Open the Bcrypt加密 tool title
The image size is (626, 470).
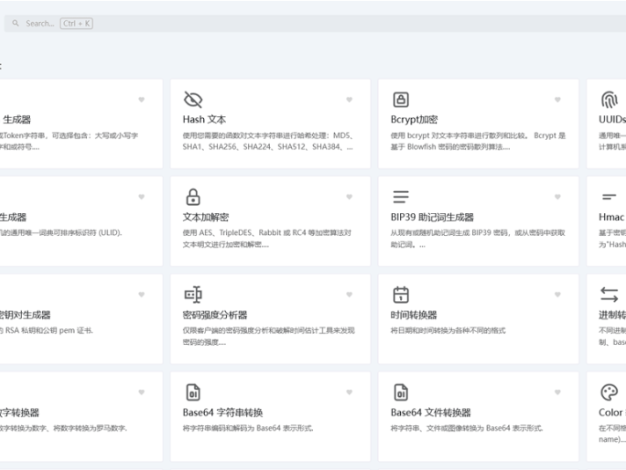click(414, 119)
